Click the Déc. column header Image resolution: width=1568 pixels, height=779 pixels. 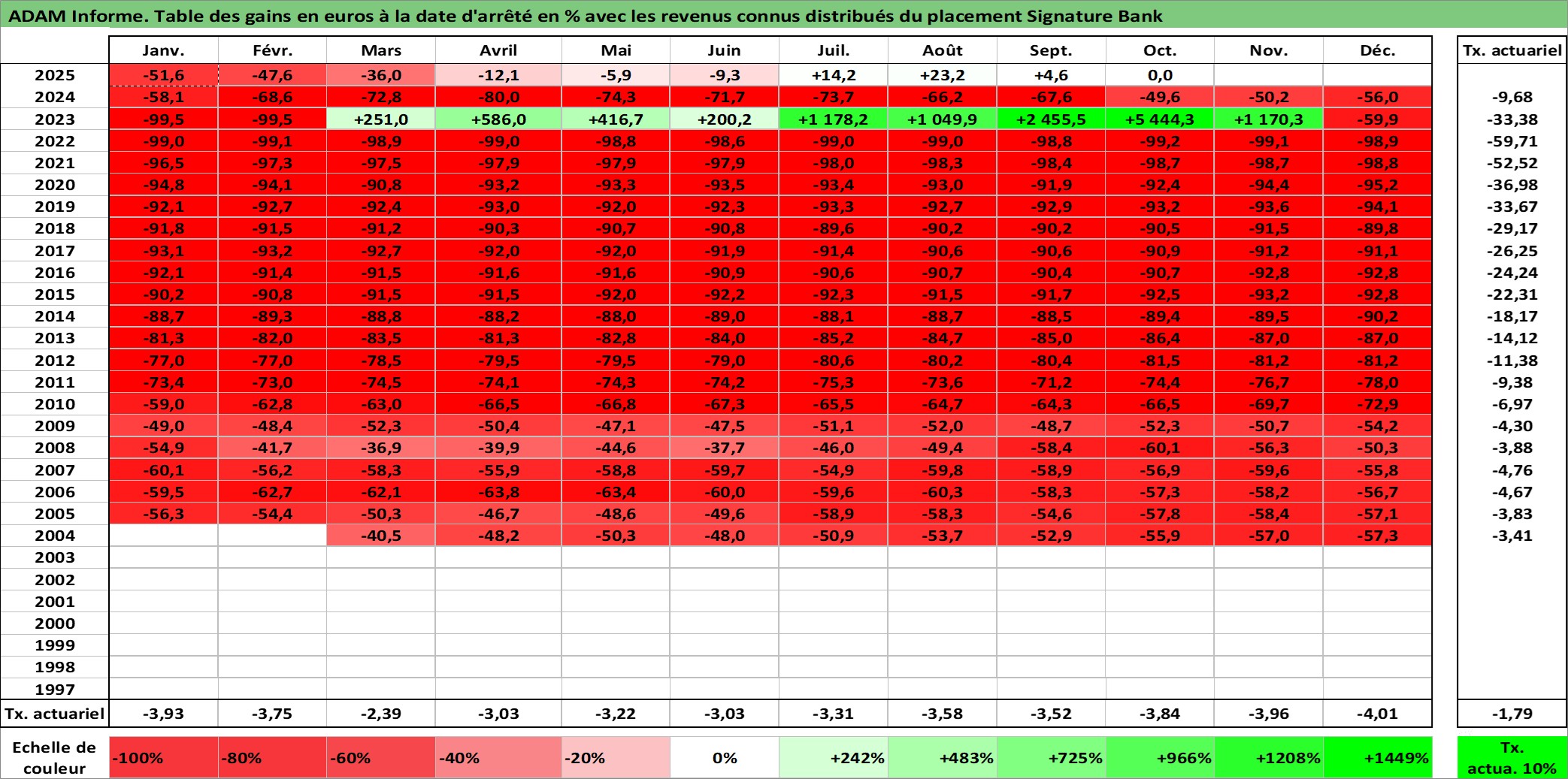point(1378,50)
